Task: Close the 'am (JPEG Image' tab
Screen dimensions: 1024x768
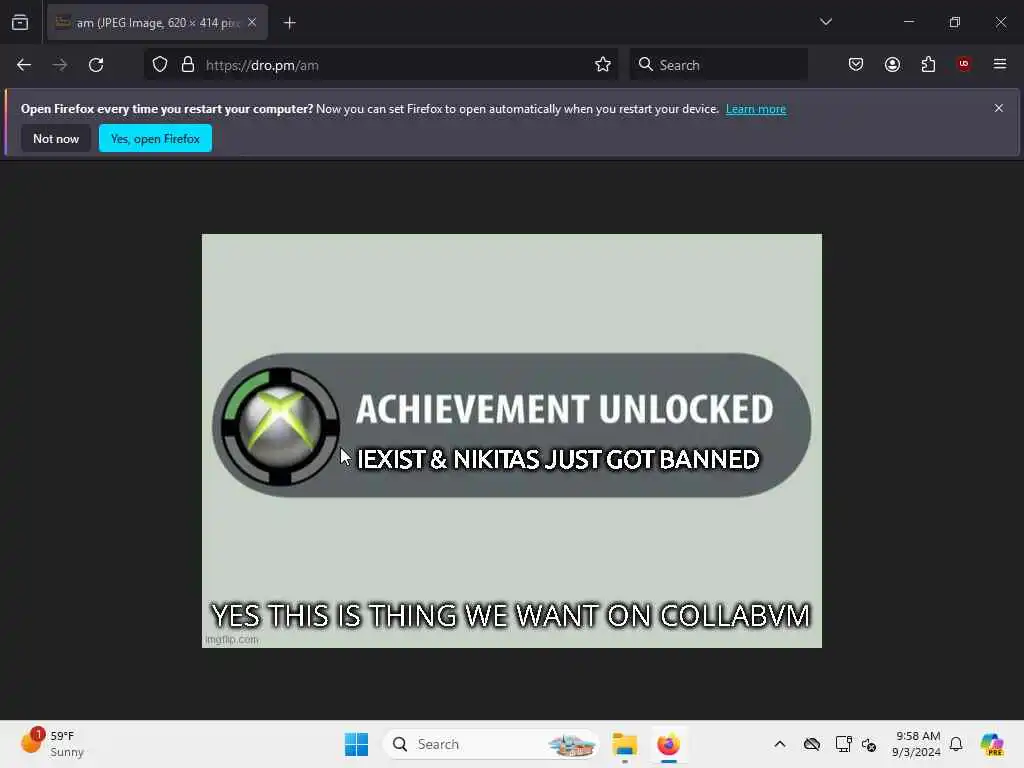Action: tap(252, 23)
